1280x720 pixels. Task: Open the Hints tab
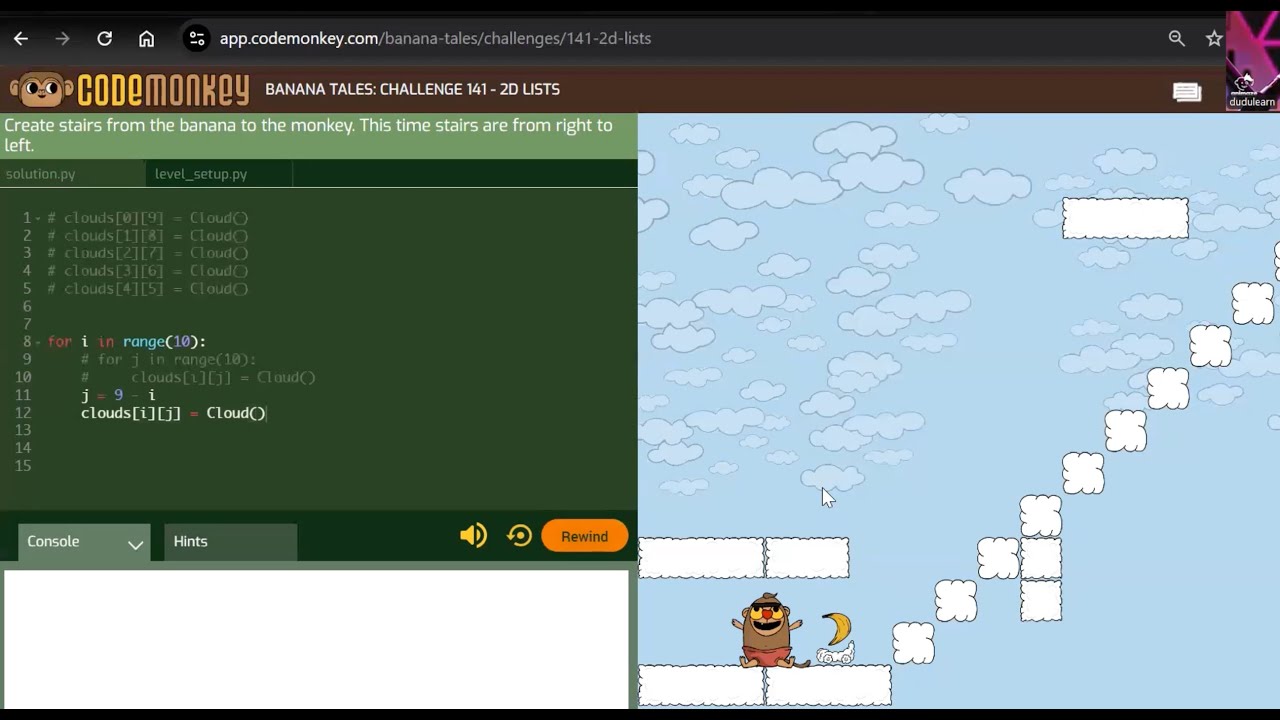230,541
